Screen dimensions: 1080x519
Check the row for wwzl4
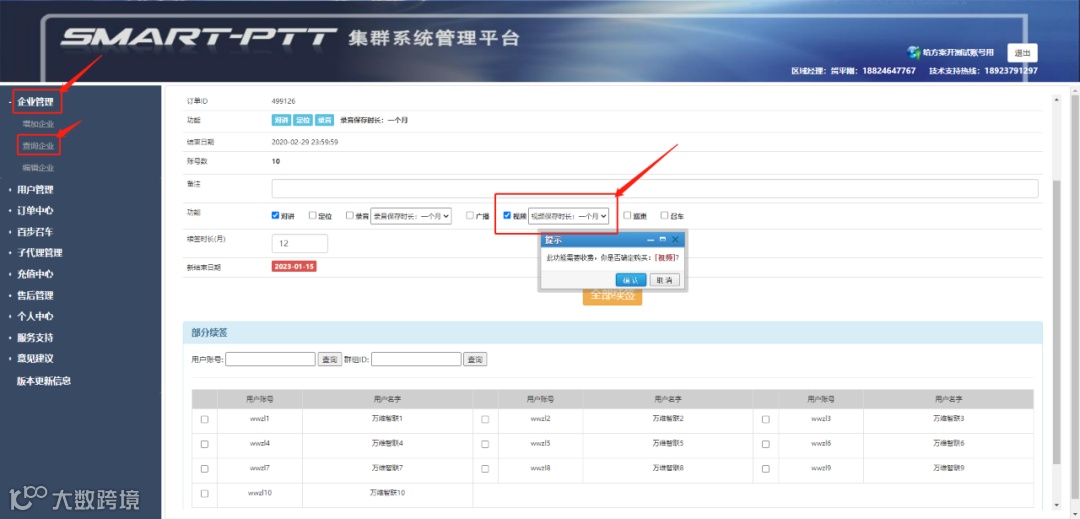coord(204,445)
